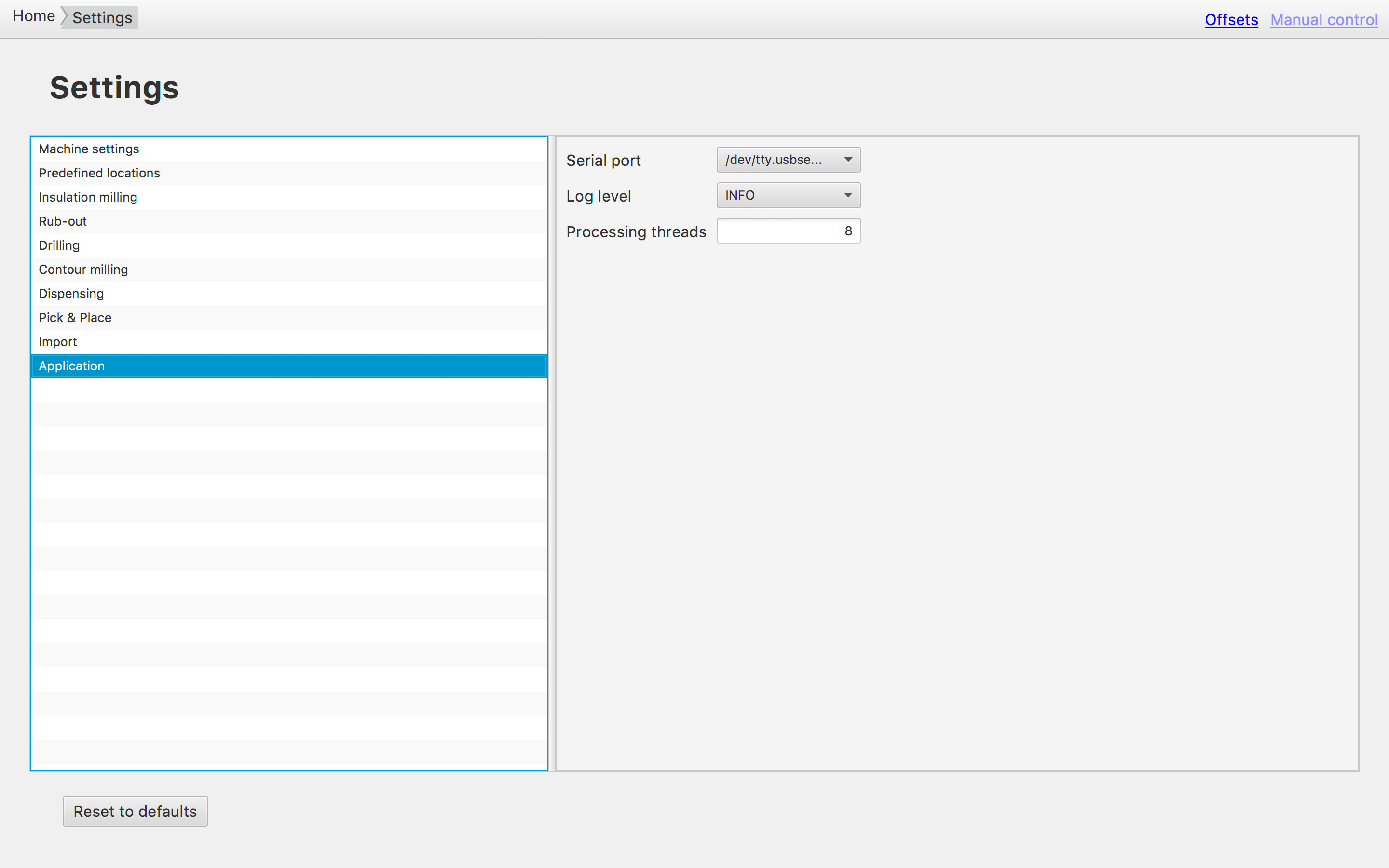Open the Manual control link
Screen dimensions: 1389x868
tap(1323, 19)
